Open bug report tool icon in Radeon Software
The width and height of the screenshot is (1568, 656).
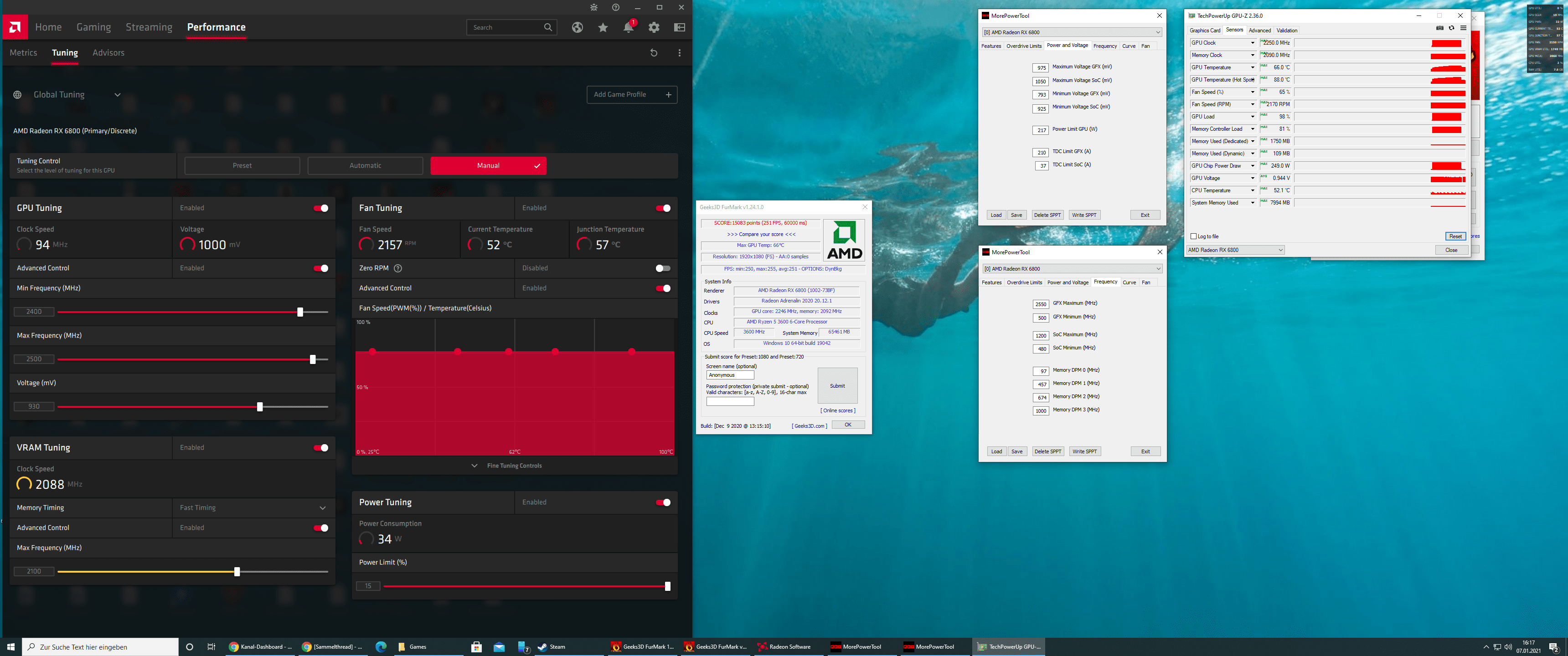coord(593,7)
